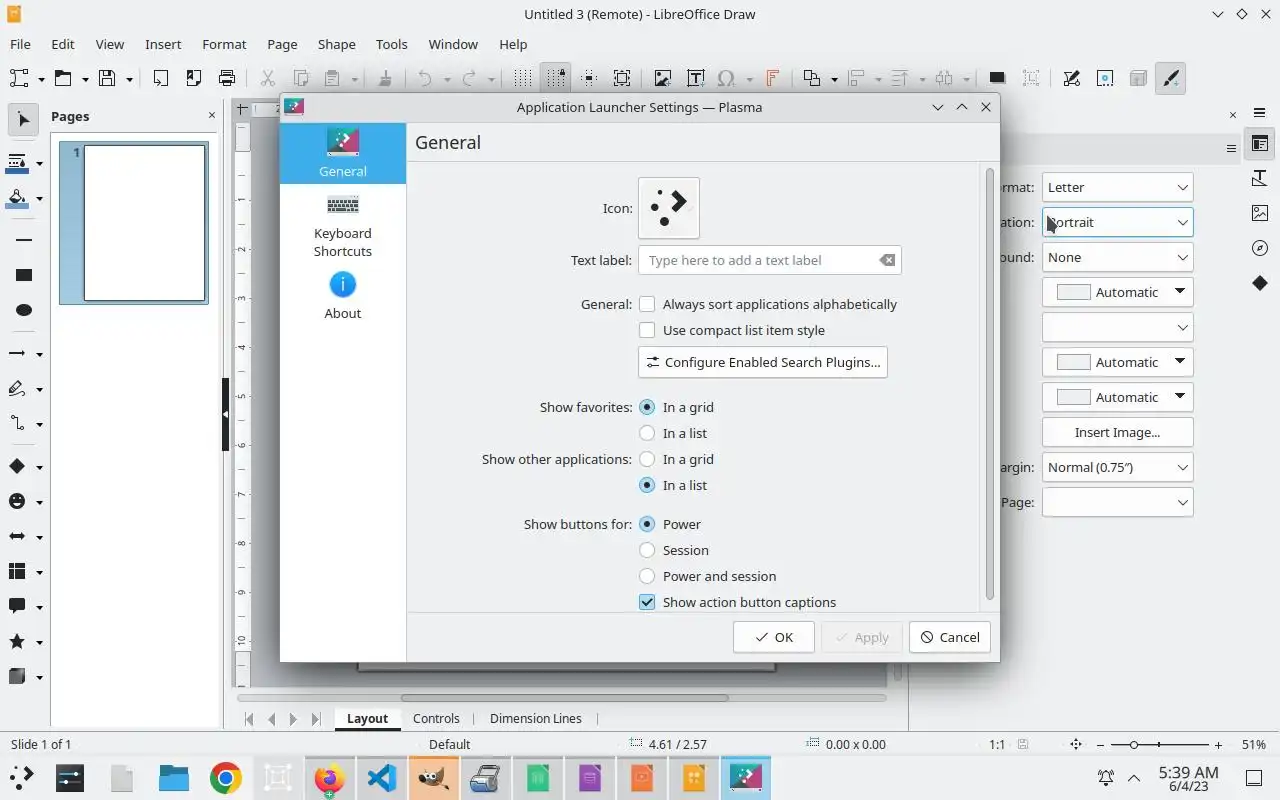1280x800 pixels.
Task: Open the Shape menu
Action: pos(336,44)
